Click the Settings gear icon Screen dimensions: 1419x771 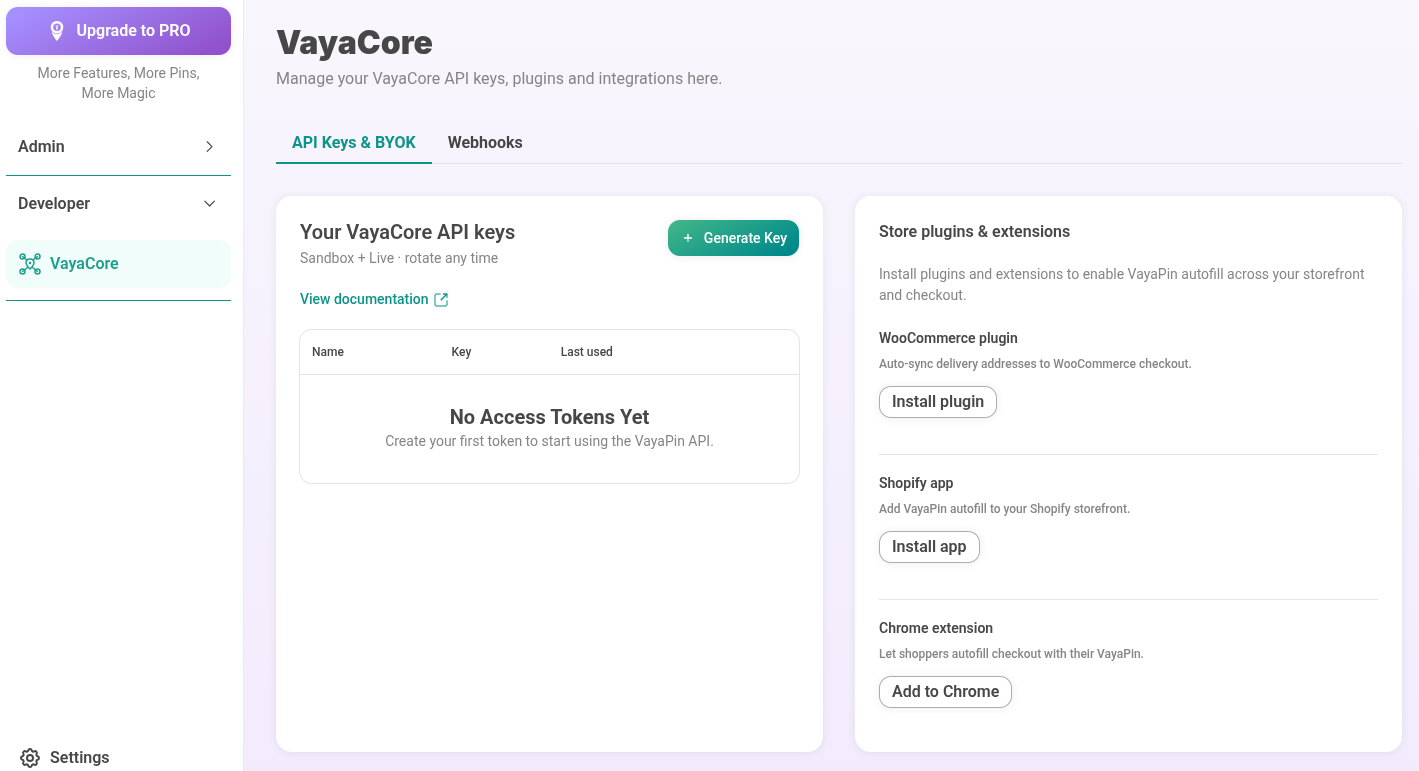point(30,758)
